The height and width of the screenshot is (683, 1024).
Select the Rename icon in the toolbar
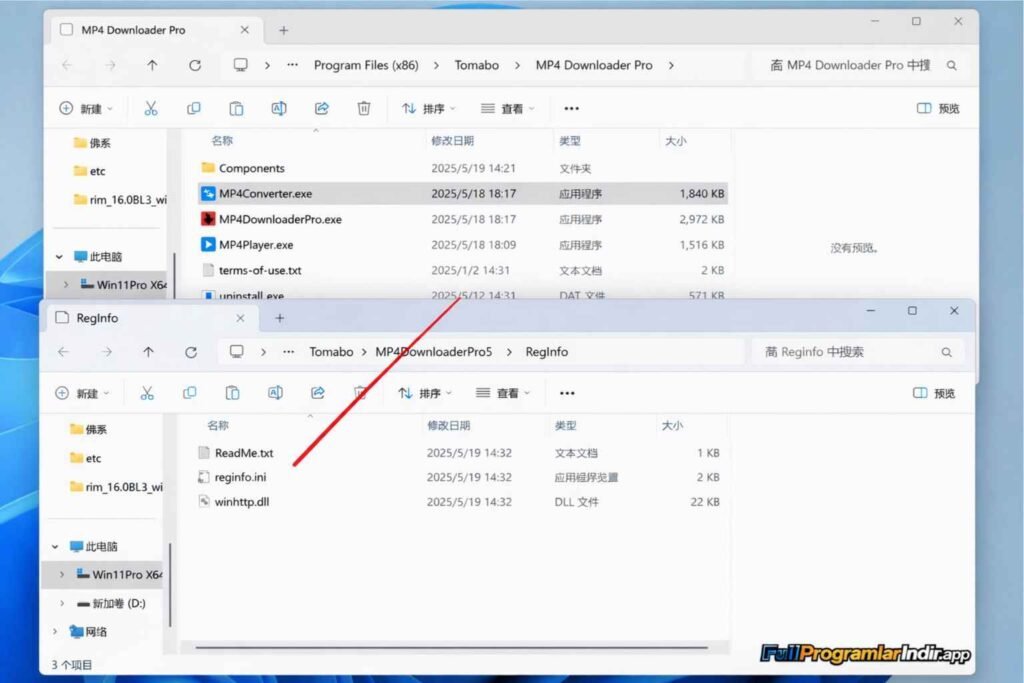tap(277, 108)
